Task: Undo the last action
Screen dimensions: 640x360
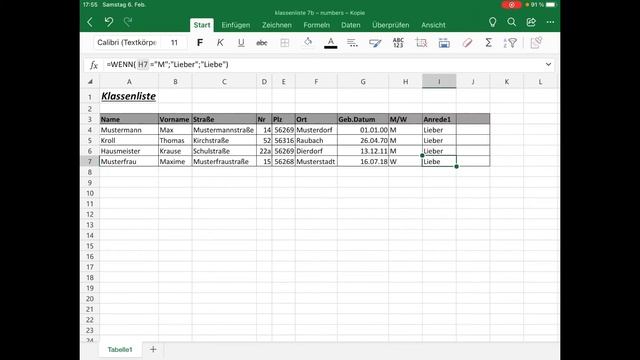Action: 109,22
